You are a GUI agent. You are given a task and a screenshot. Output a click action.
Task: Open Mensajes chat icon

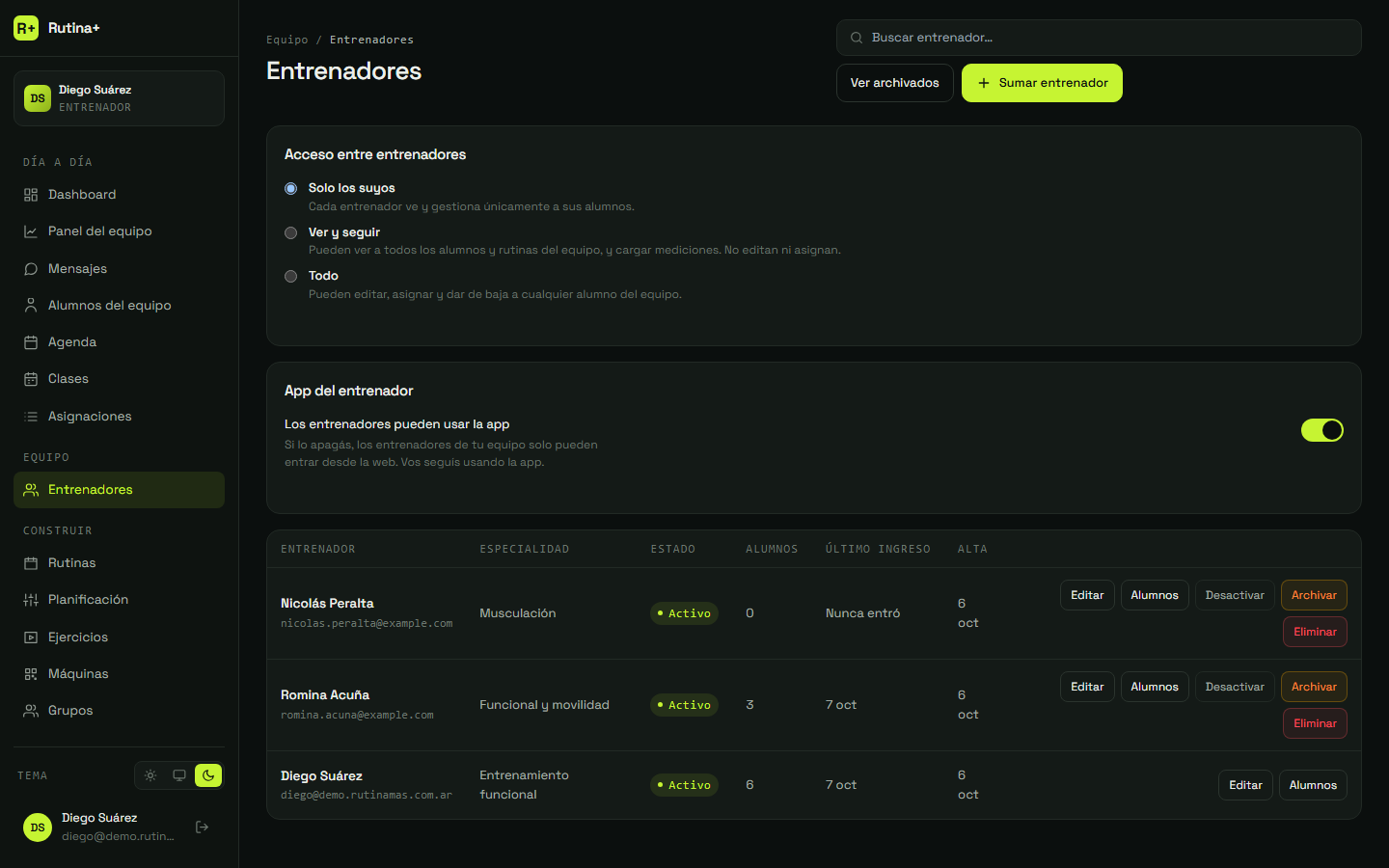click(31, 269)
